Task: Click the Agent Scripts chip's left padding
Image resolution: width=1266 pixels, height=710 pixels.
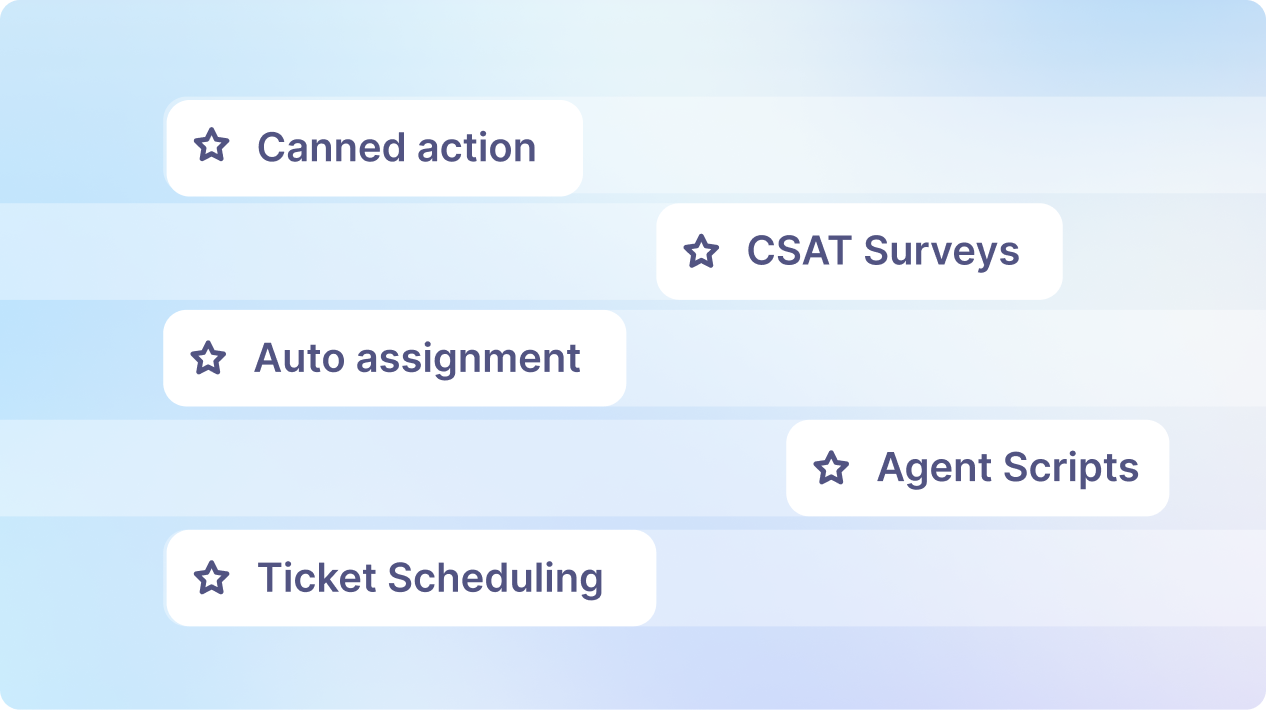Action: point(799,468)
